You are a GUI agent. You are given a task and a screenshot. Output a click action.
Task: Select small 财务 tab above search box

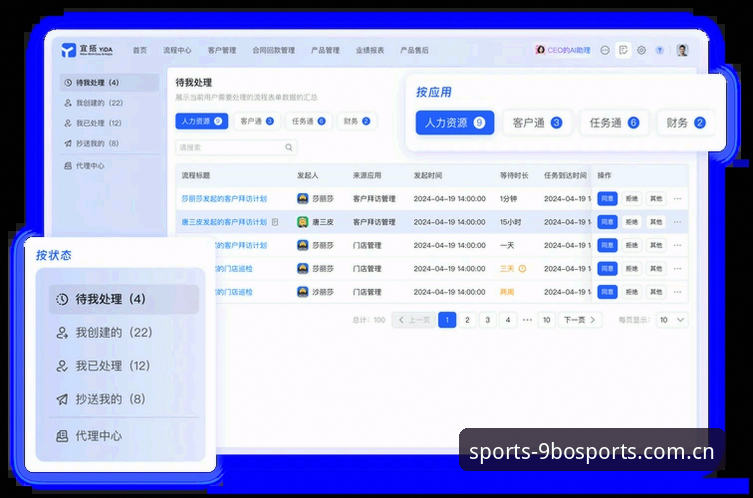pos(357,121)
